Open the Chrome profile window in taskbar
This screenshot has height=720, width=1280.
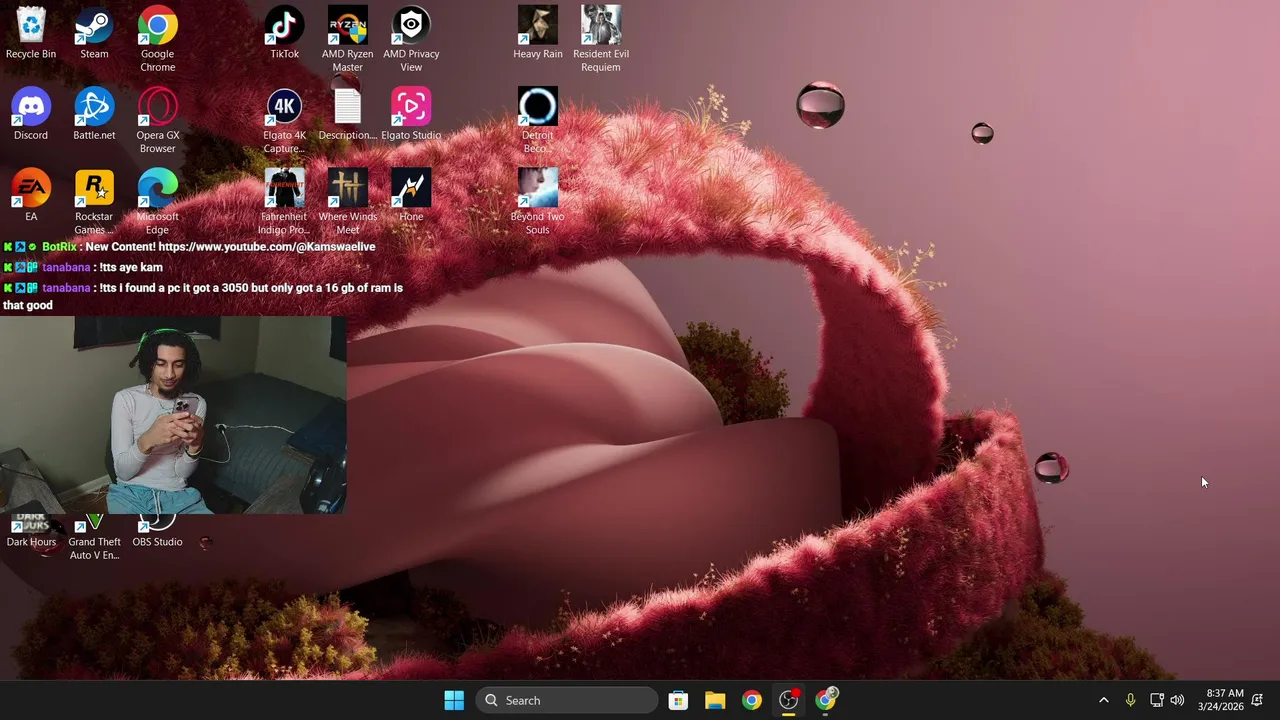(826, 700)
